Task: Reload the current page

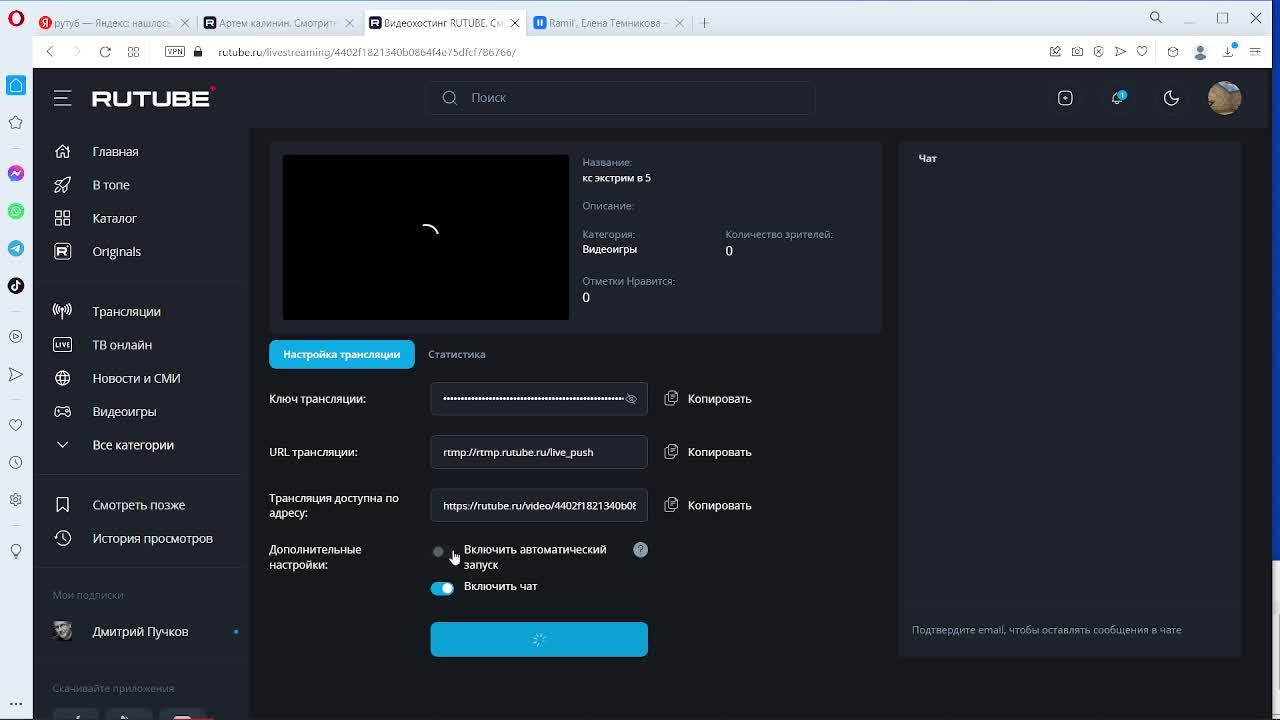Action: (x=105, y=52)
